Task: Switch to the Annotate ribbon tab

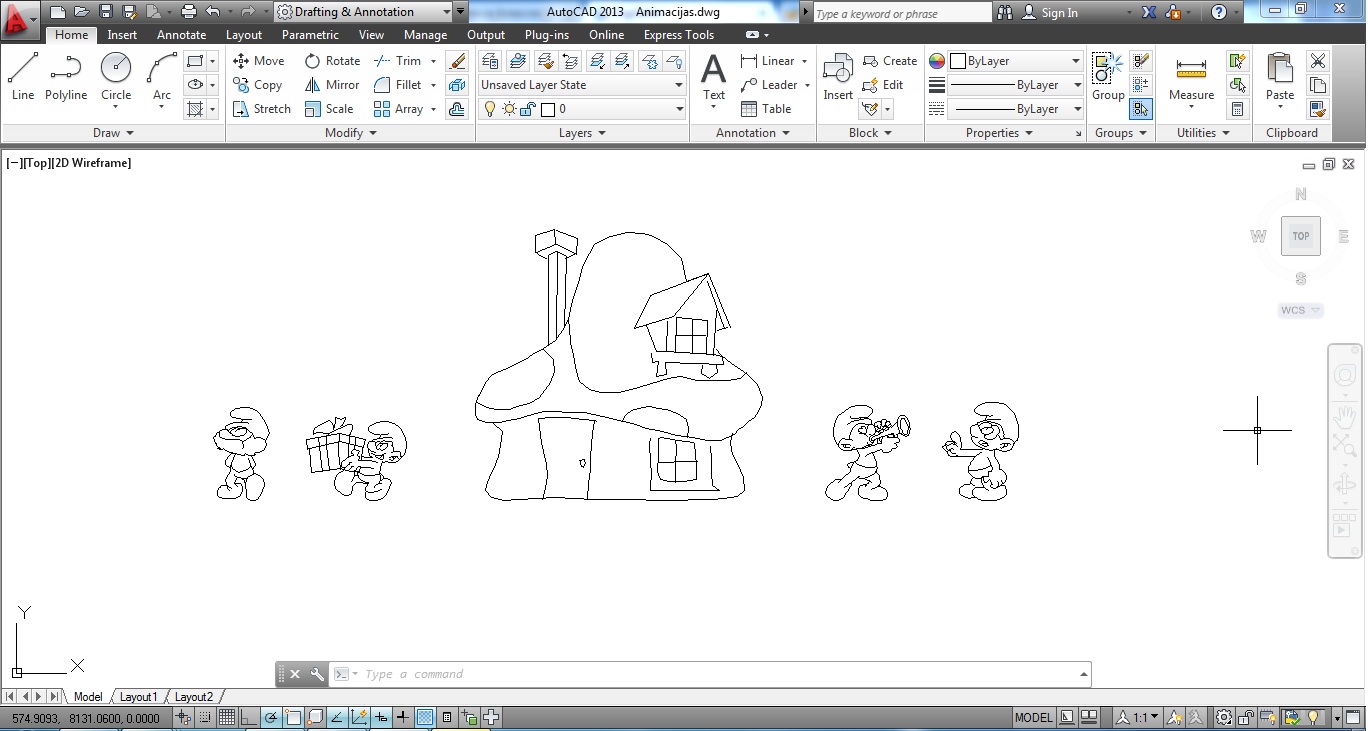Action: 181,35
